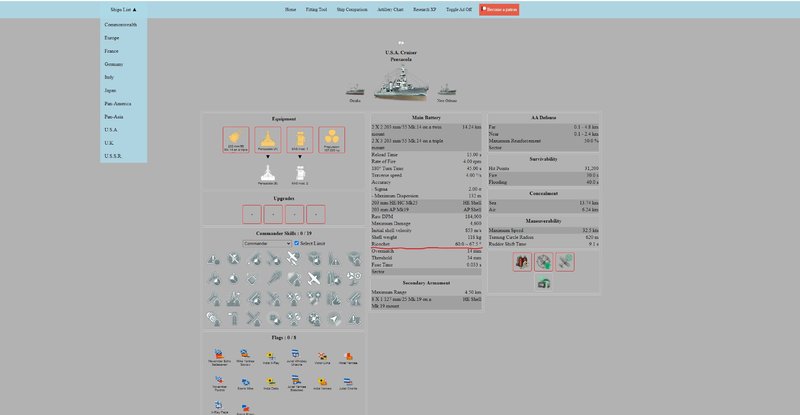Uncheck the Select Lines checkbox
Image resolution: width=800 pixels, height=415 pixels.
point(296,243)
